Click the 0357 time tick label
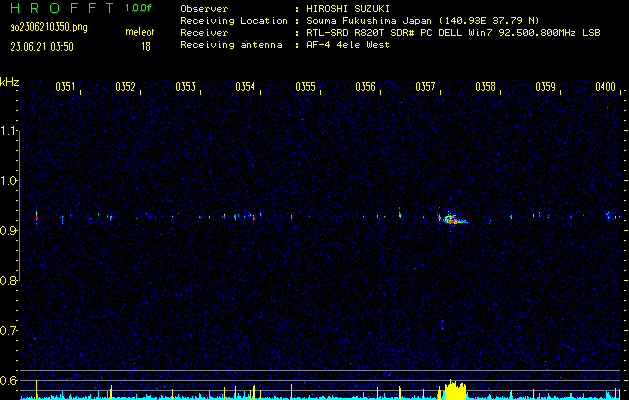 [x=426, y=87]
